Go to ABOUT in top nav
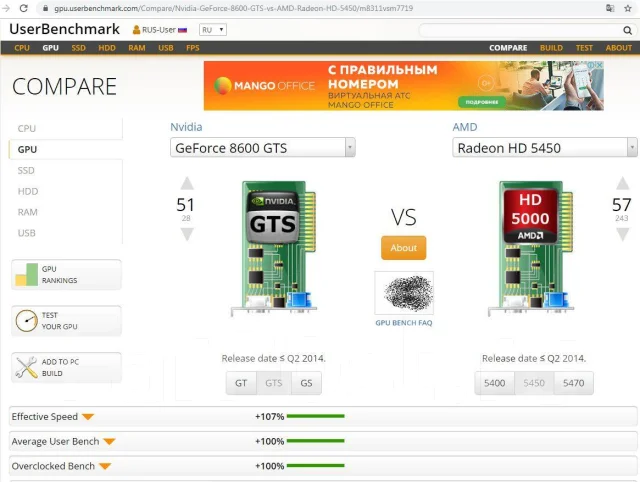The height and width of the screenshot is (482, 640). (x=619, y=48)
